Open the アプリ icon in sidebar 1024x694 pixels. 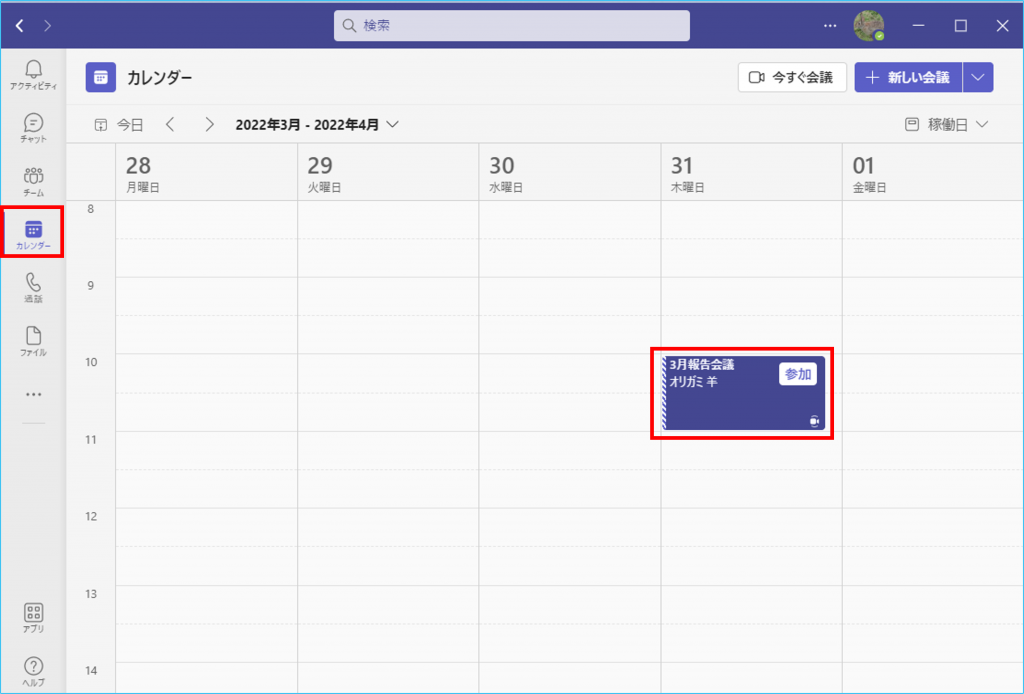click(x=33, y=617)
